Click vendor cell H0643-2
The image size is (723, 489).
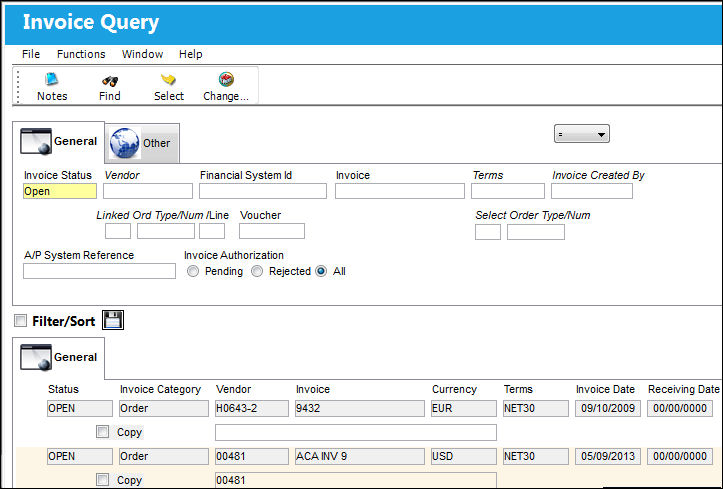point(252,408)
